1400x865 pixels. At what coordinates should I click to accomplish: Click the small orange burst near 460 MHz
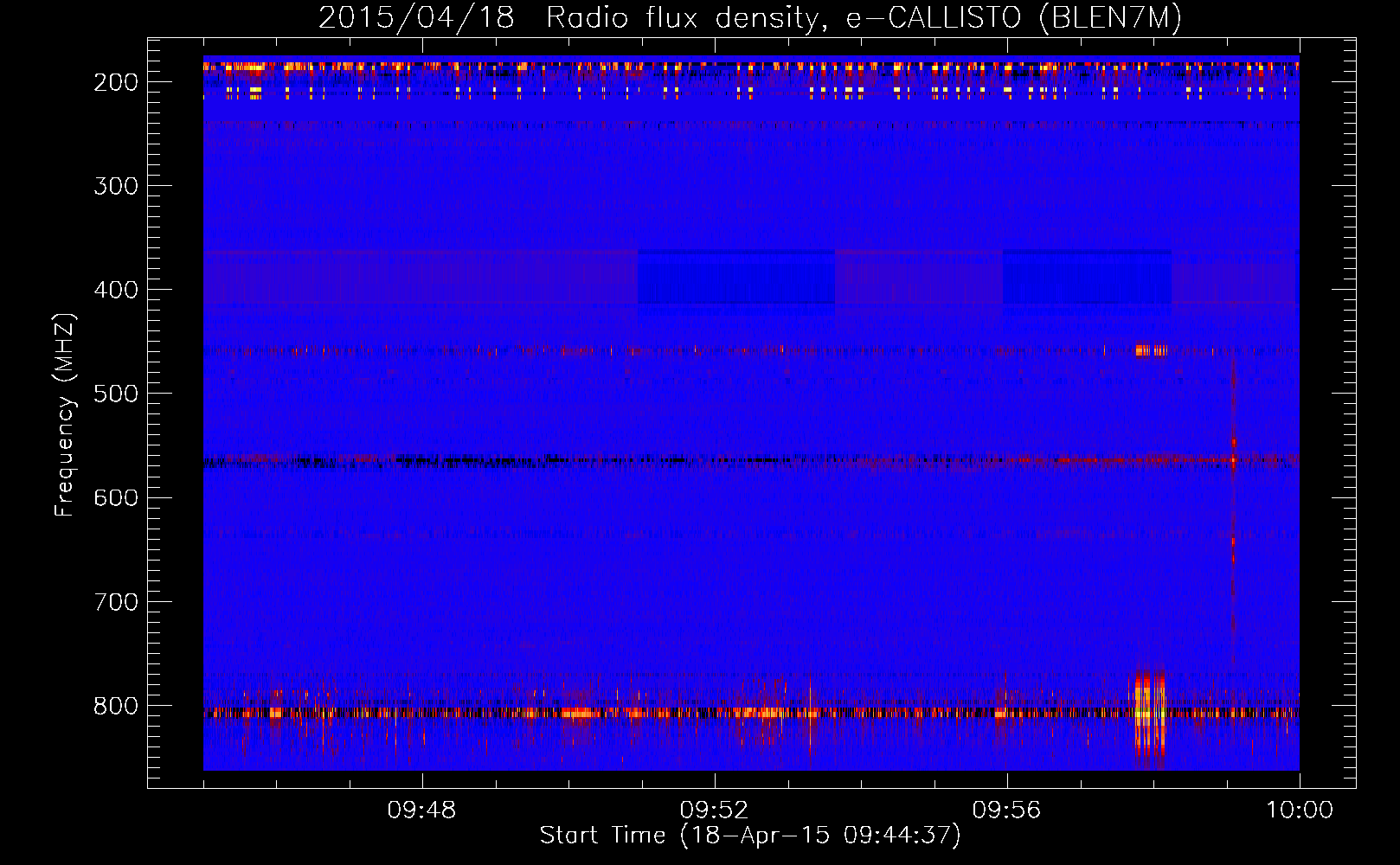[x=1152, y=350]
